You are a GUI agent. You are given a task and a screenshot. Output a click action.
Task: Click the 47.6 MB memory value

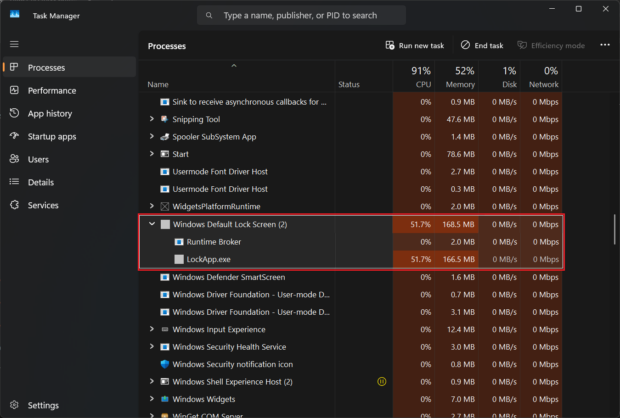pos(460,119)
